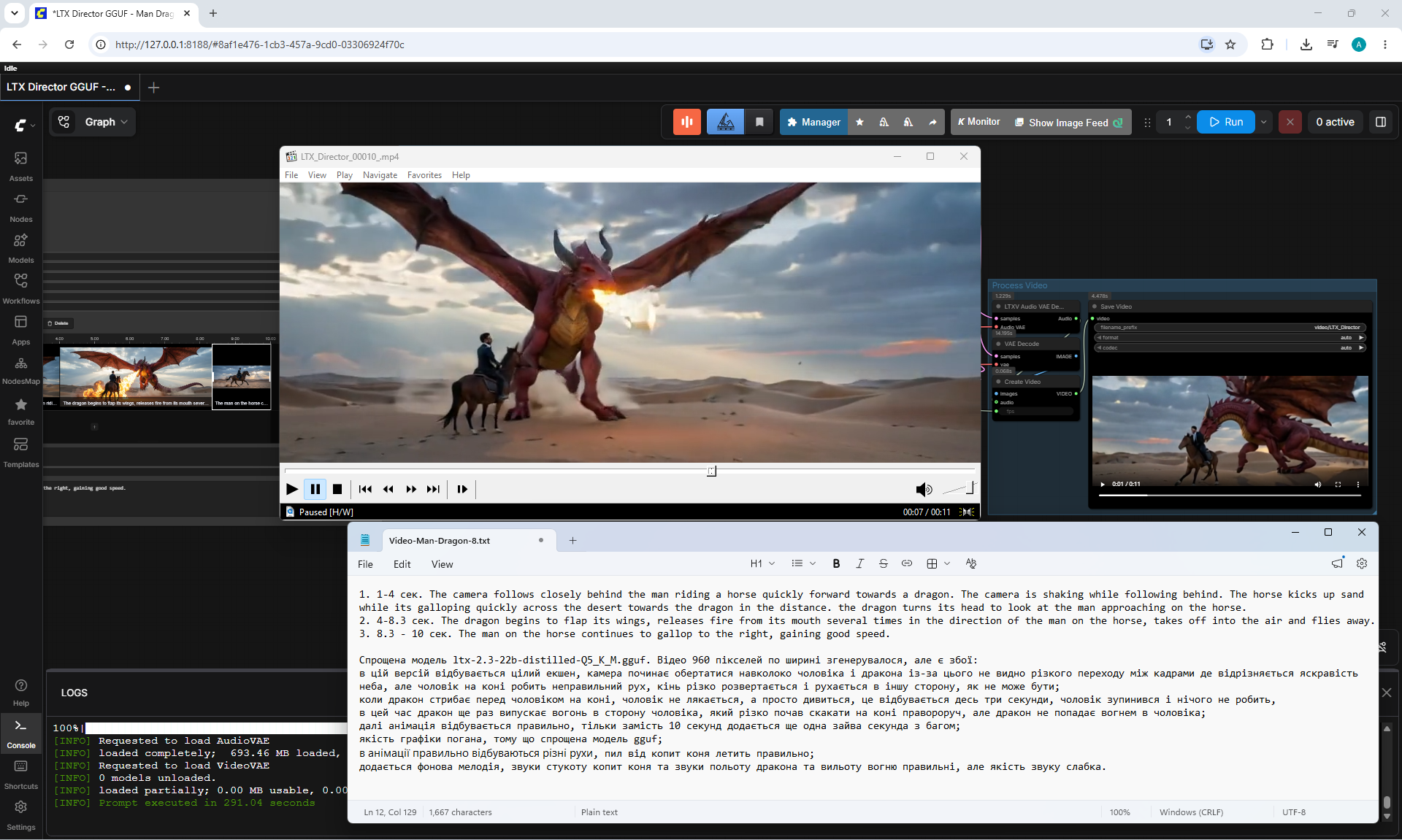1402x840 pixels.
Task: Toggle the Console panel in sidebar
Action: click(x=20, y=733)
